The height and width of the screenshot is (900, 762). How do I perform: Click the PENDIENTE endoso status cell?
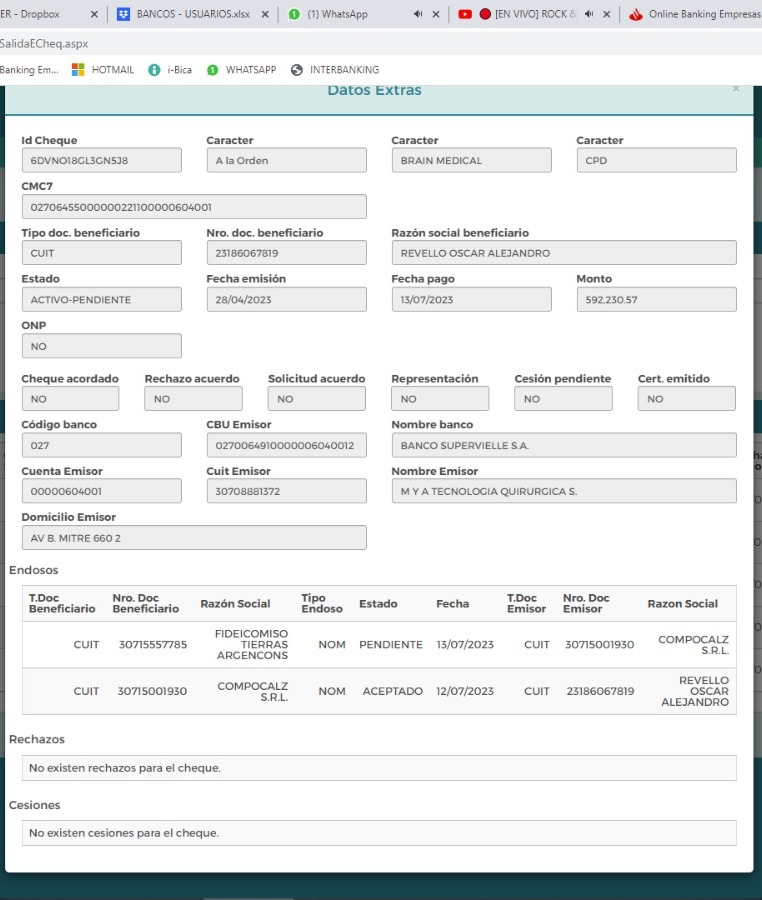[391, 645]
